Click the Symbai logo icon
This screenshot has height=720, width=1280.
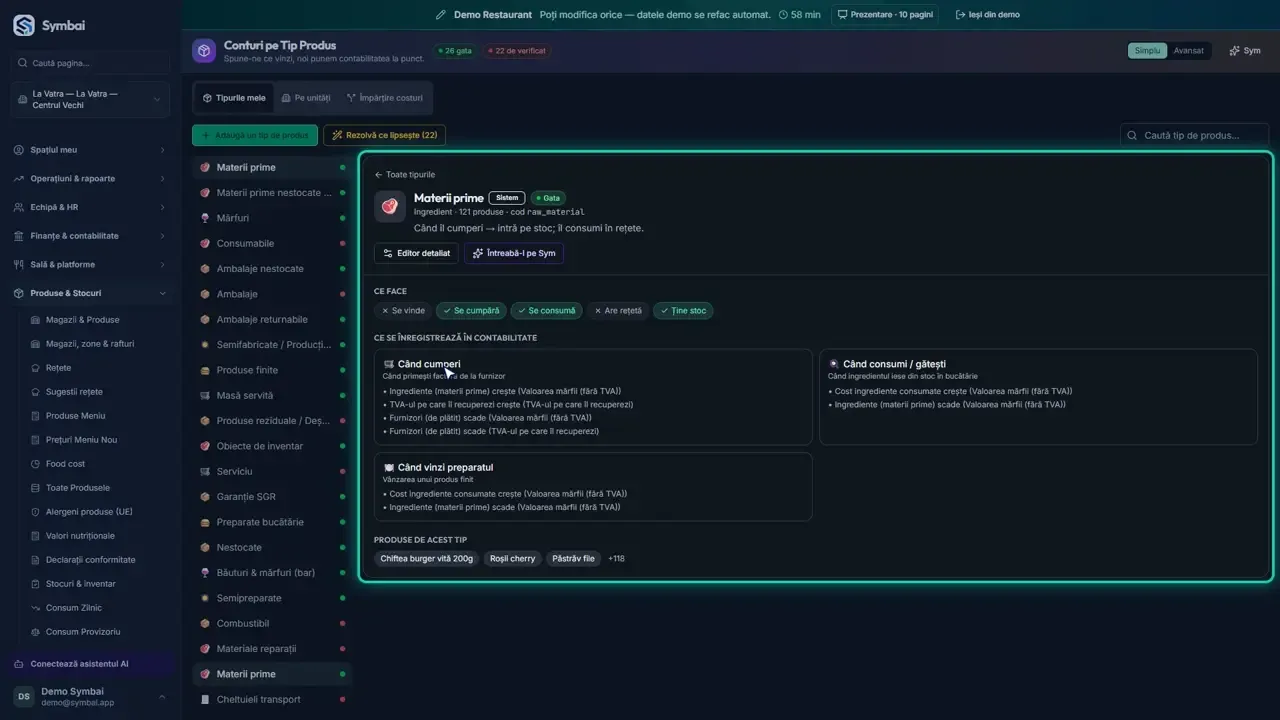(24, 26)
